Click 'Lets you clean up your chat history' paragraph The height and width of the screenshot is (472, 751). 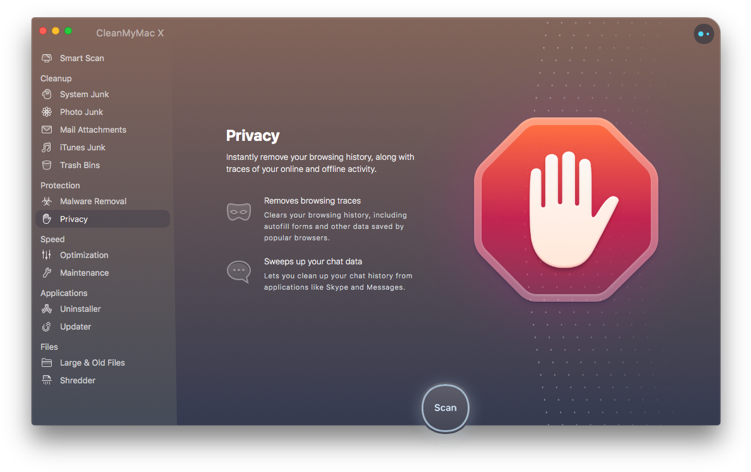(338, 281)
